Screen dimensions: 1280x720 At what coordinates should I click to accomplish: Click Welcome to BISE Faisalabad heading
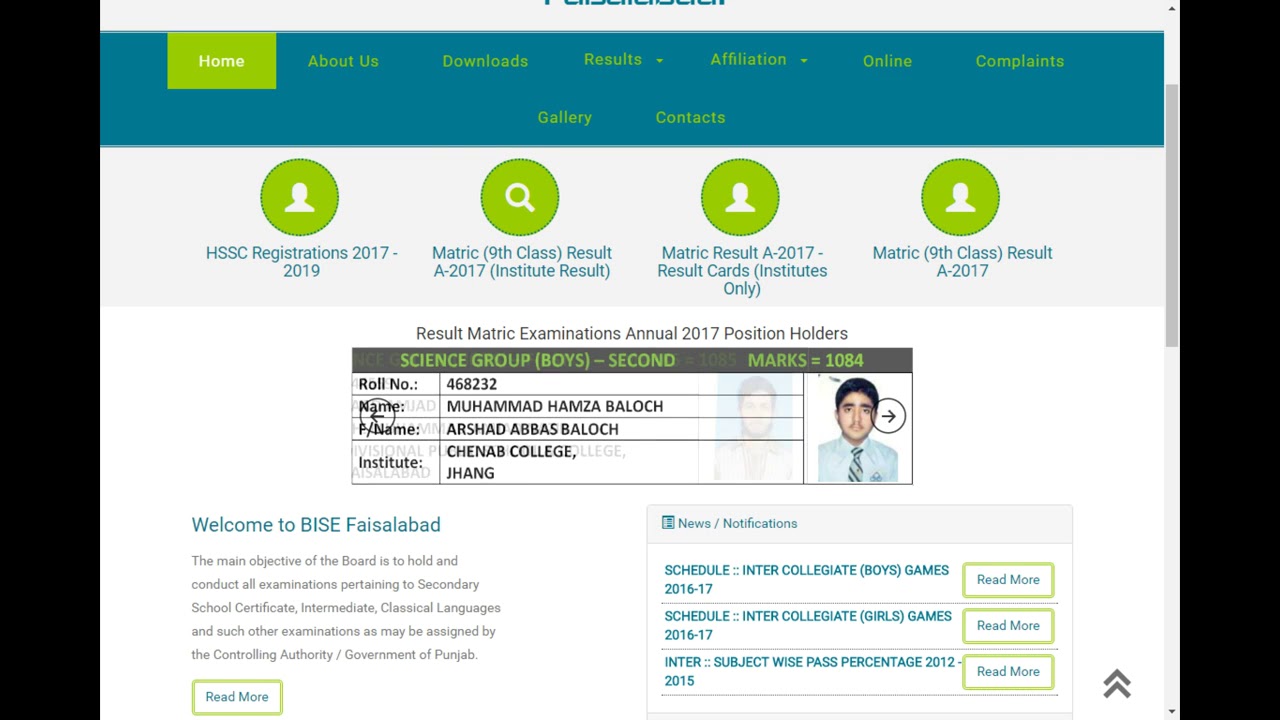click(316, 525)
